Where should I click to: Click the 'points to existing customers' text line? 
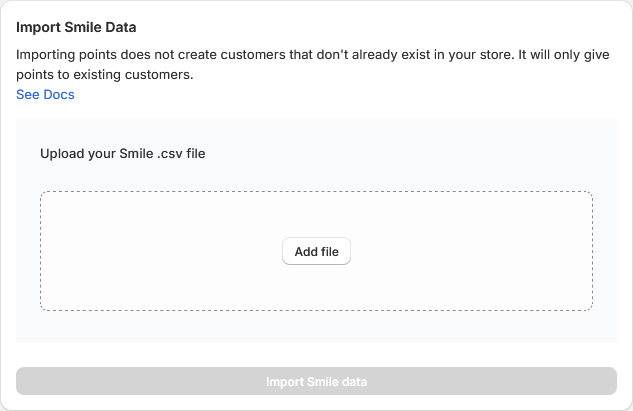(x=105, y=75)
